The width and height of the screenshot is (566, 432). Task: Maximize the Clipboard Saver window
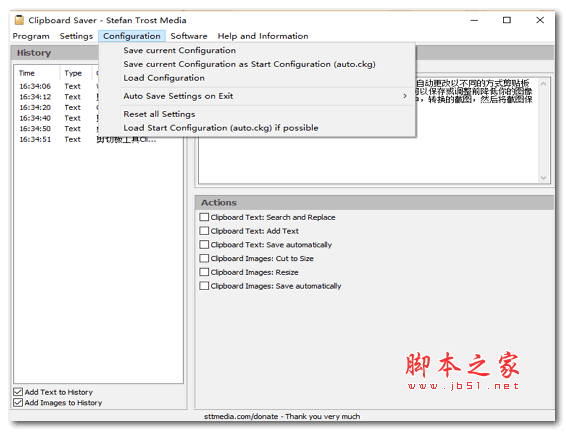click(x=507, y=21)
